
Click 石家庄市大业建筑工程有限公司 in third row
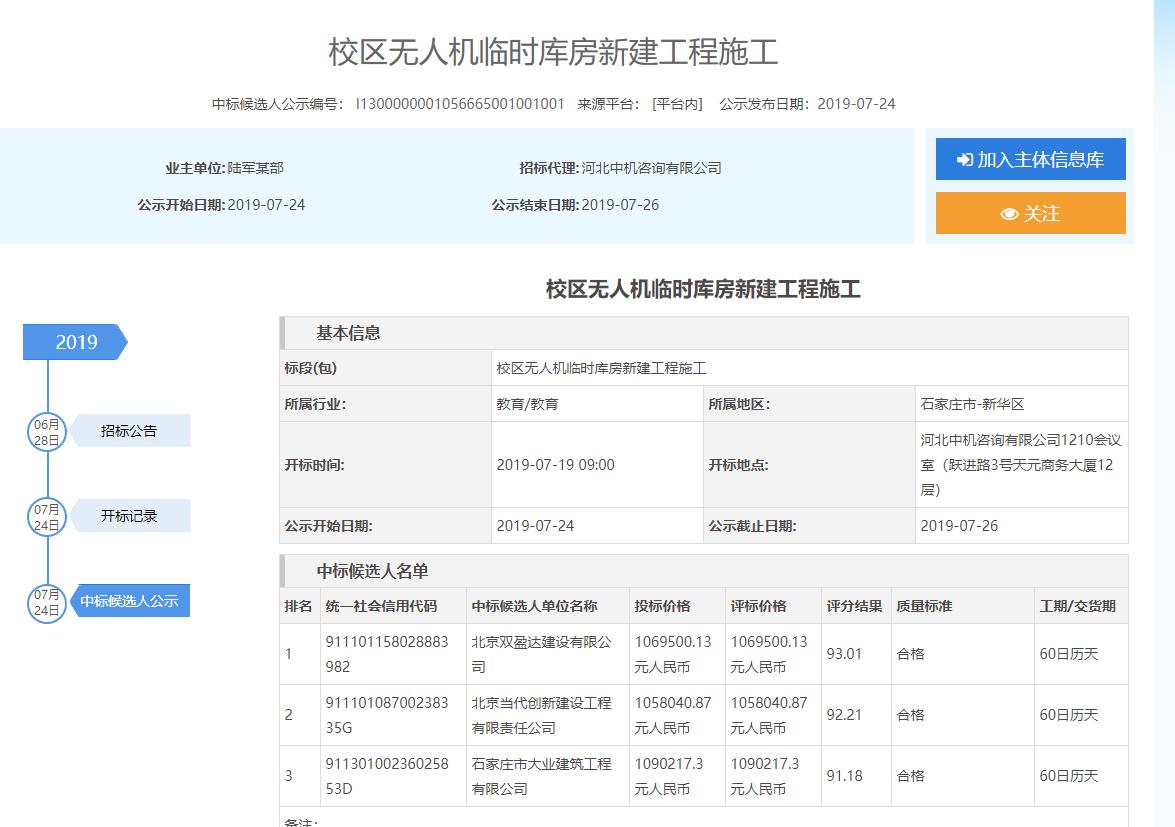[540, 776]
